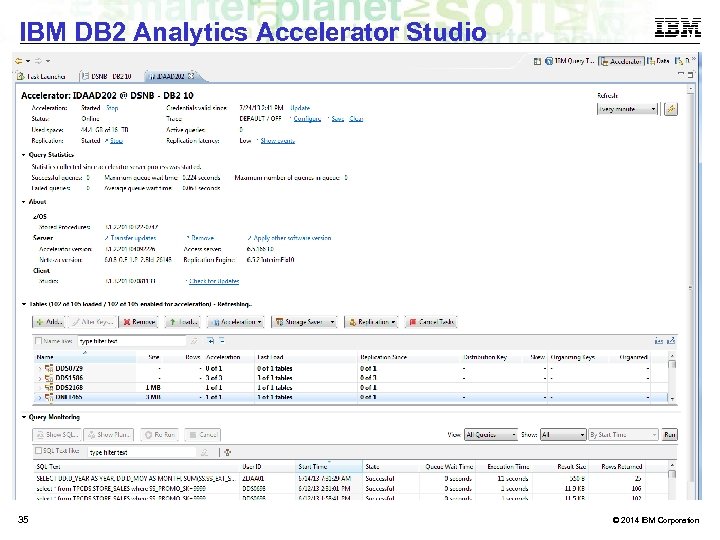720x540 pixels.
Task: Click the clear filter icon in Tables section
Action: [x=194, y=341]
